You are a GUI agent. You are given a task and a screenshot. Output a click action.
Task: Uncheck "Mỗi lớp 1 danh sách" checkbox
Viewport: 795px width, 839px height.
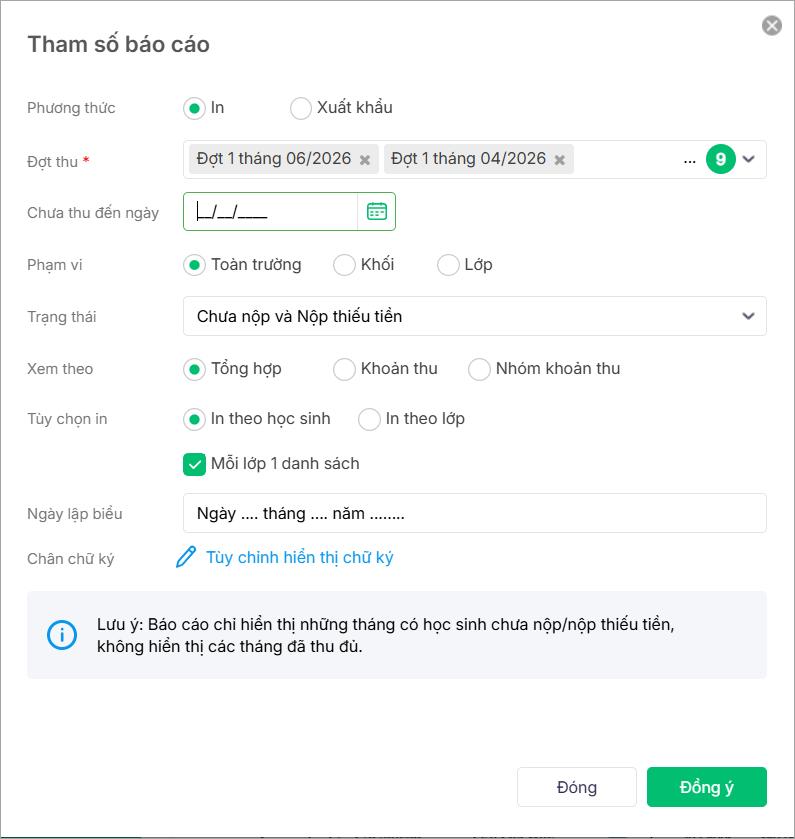[x=195, y=464]
